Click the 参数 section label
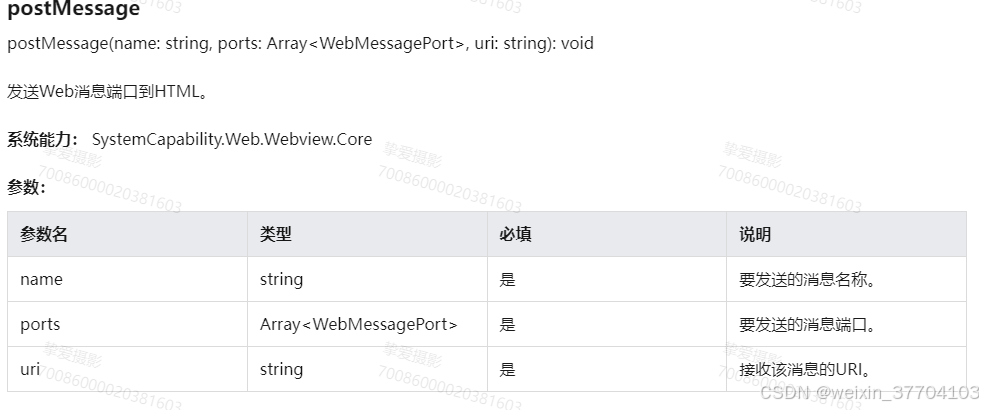This screenshot has height=410, width=983. 26,187
